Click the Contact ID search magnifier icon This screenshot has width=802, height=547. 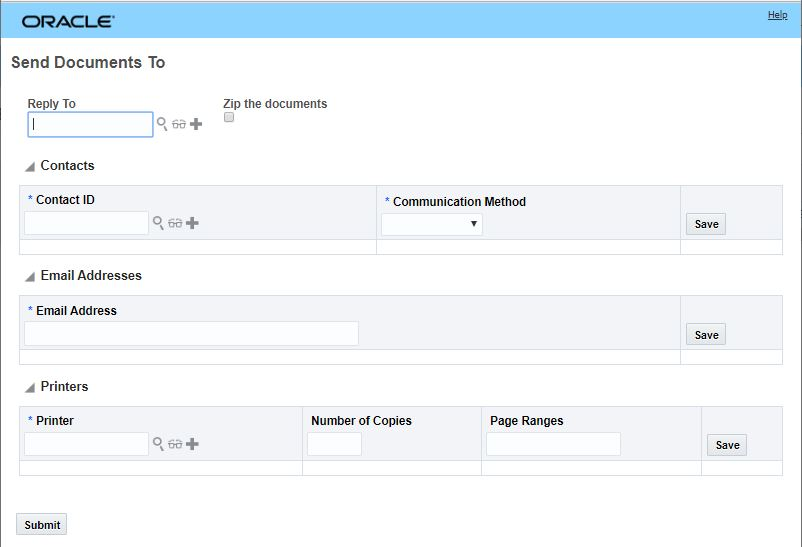pos(158,223)
